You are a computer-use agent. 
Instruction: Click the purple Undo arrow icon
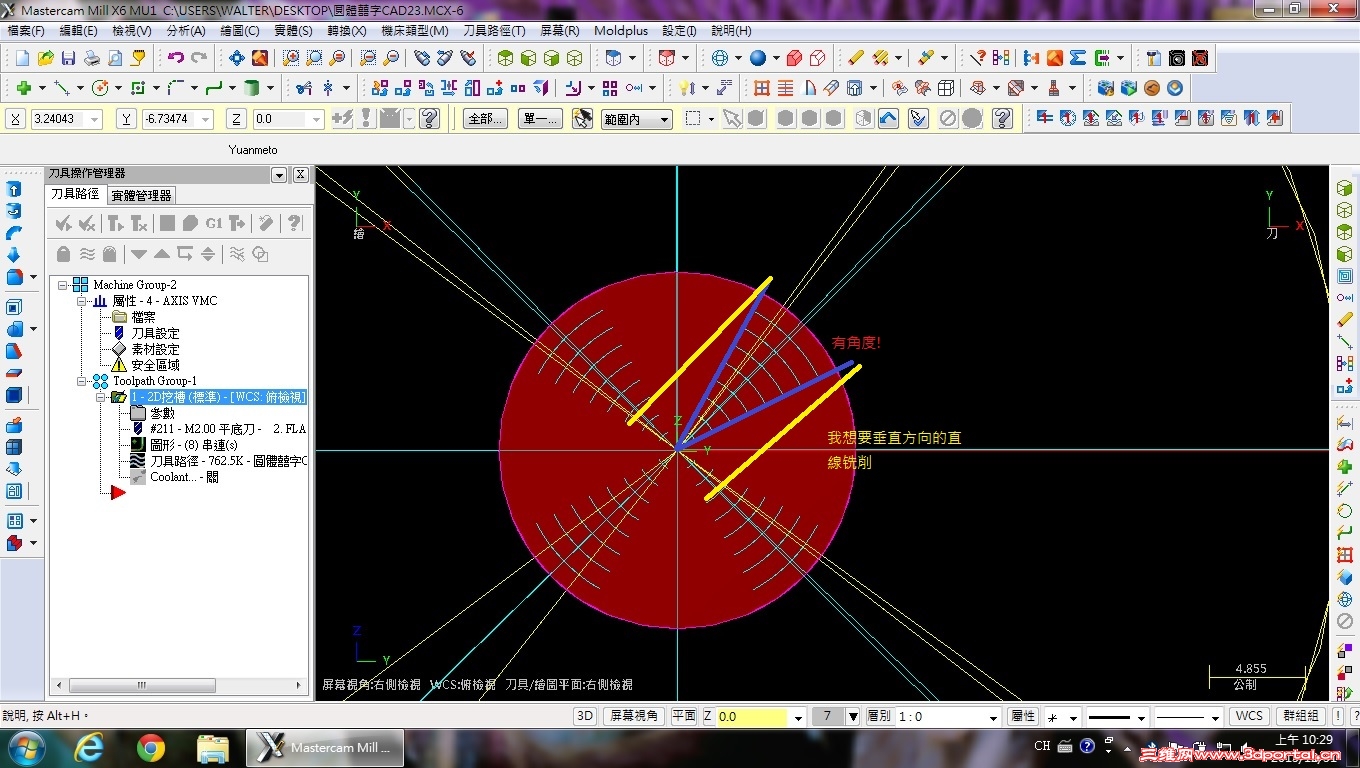176,58
